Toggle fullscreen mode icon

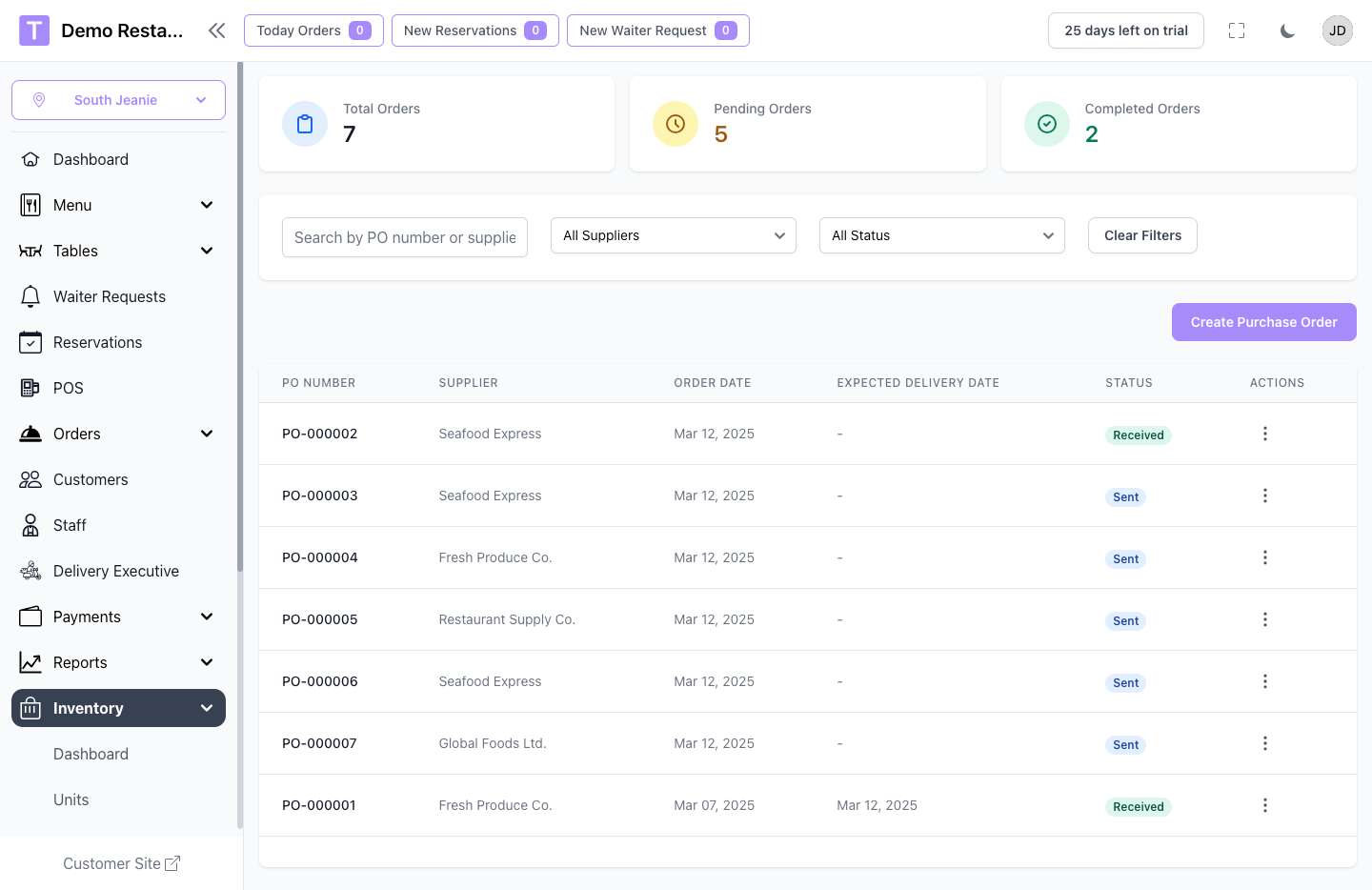(1237, 30)
